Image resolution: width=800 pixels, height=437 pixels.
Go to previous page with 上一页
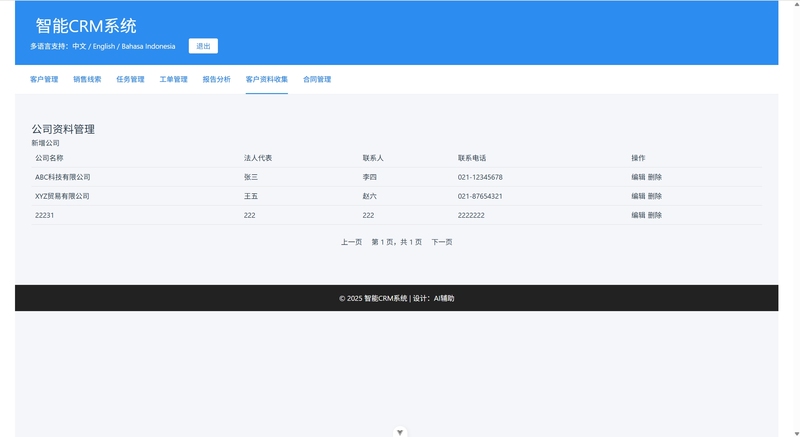352,242
